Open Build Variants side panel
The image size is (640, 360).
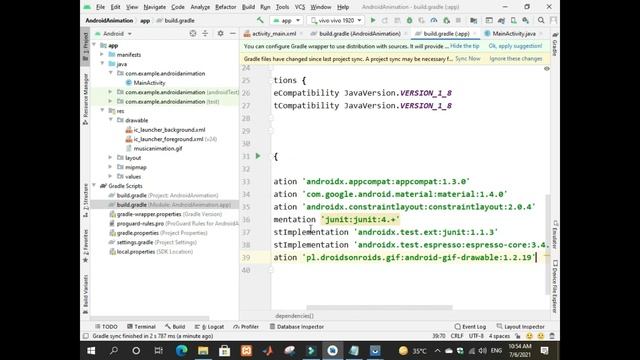tap(85, 294)
